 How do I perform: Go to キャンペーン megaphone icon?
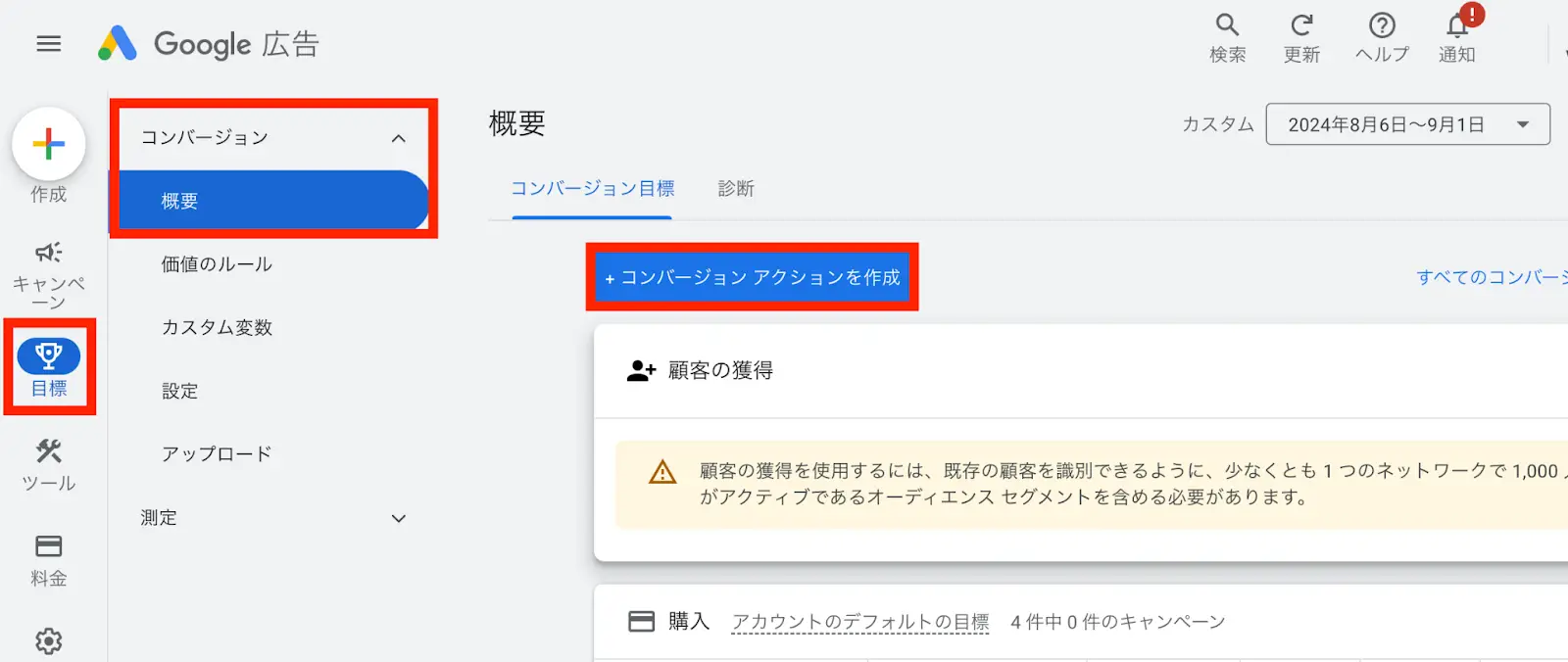[x=49, y=253]
